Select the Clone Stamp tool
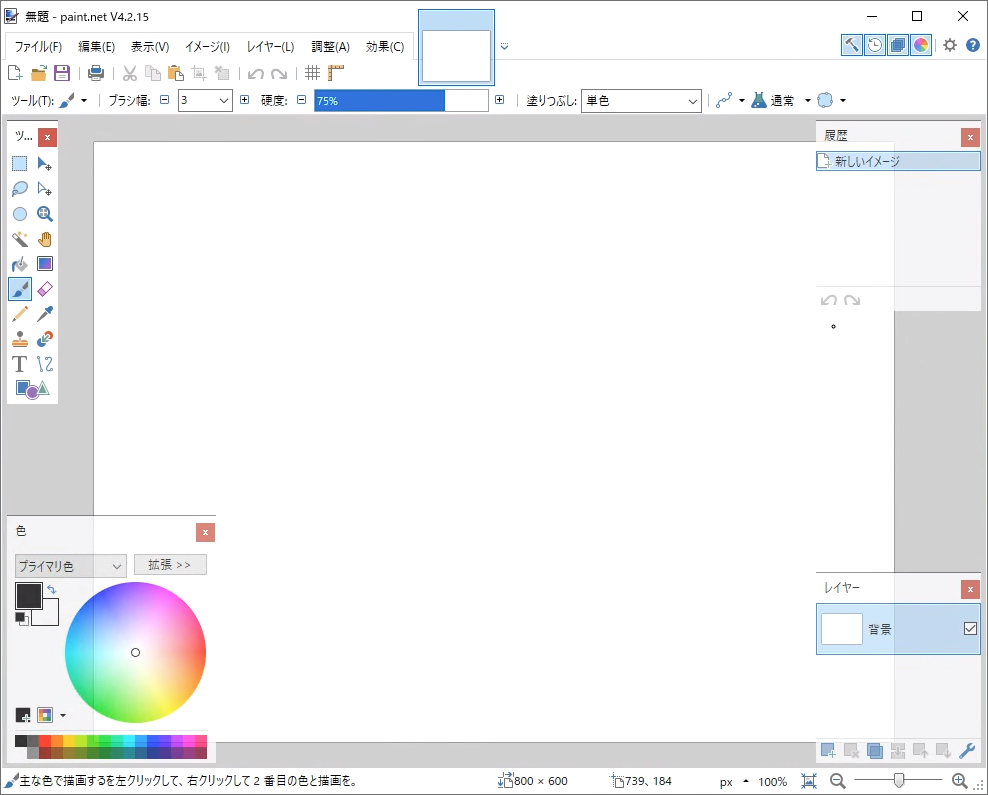The width and height of the screenshot is (988, 795). pyautogui.click(x=20, y=339)
